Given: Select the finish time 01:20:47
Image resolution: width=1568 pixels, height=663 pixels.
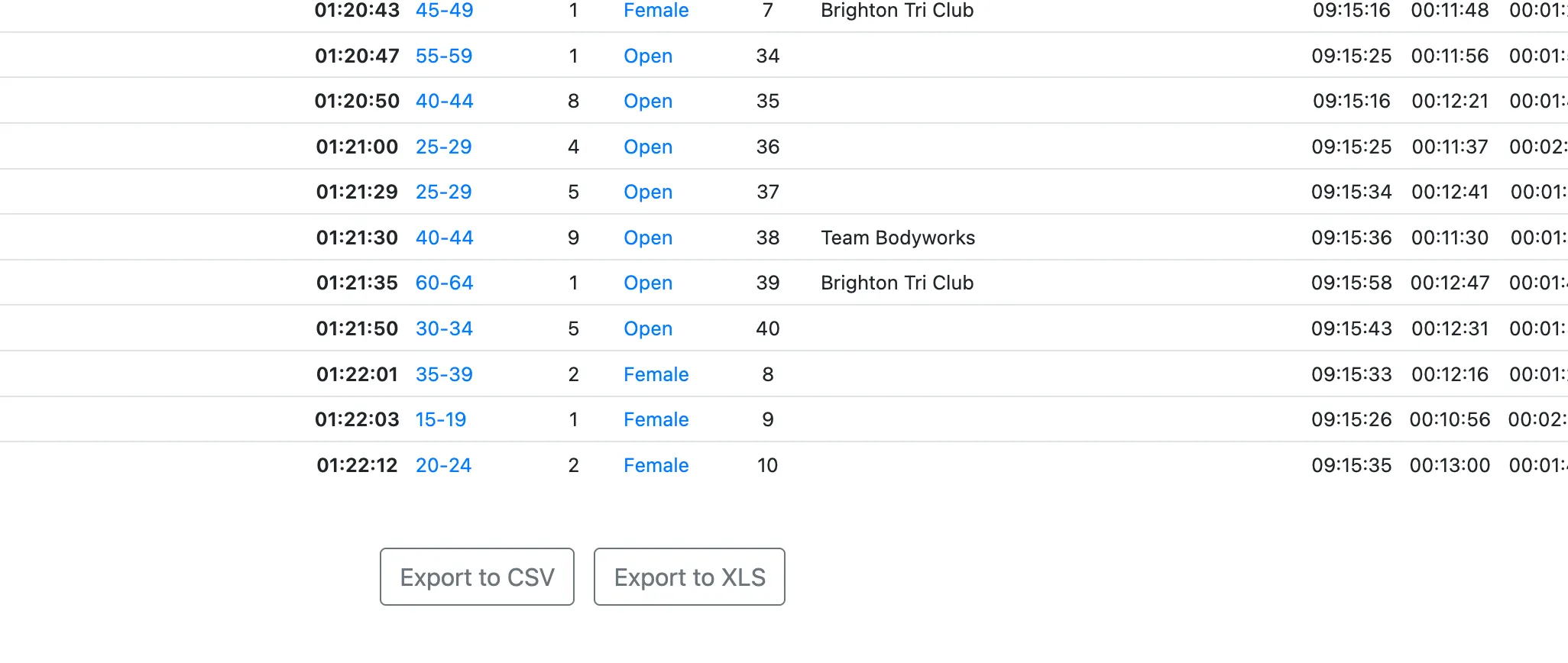Looking at the screenshot, I should (x=357, y=56).
